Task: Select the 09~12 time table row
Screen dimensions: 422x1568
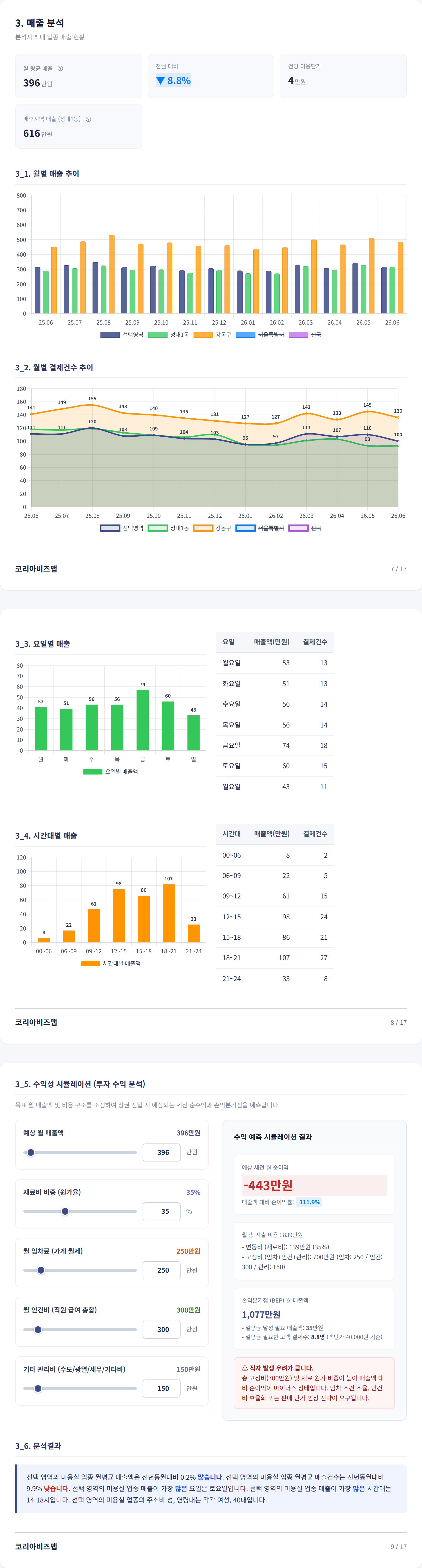Action: tap(275, 896)
